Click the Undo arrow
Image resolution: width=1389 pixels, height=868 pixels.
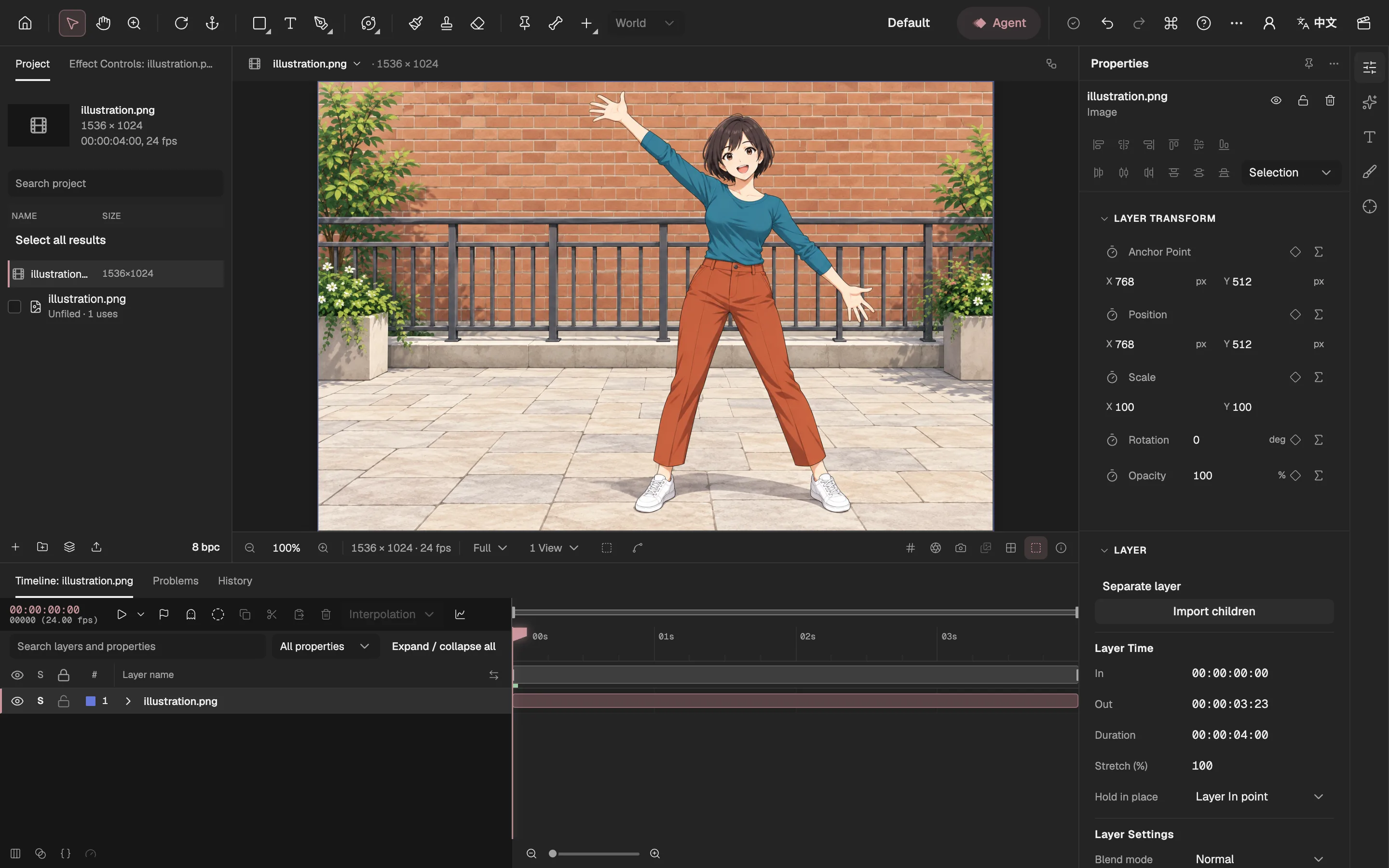coord(1107,23)
